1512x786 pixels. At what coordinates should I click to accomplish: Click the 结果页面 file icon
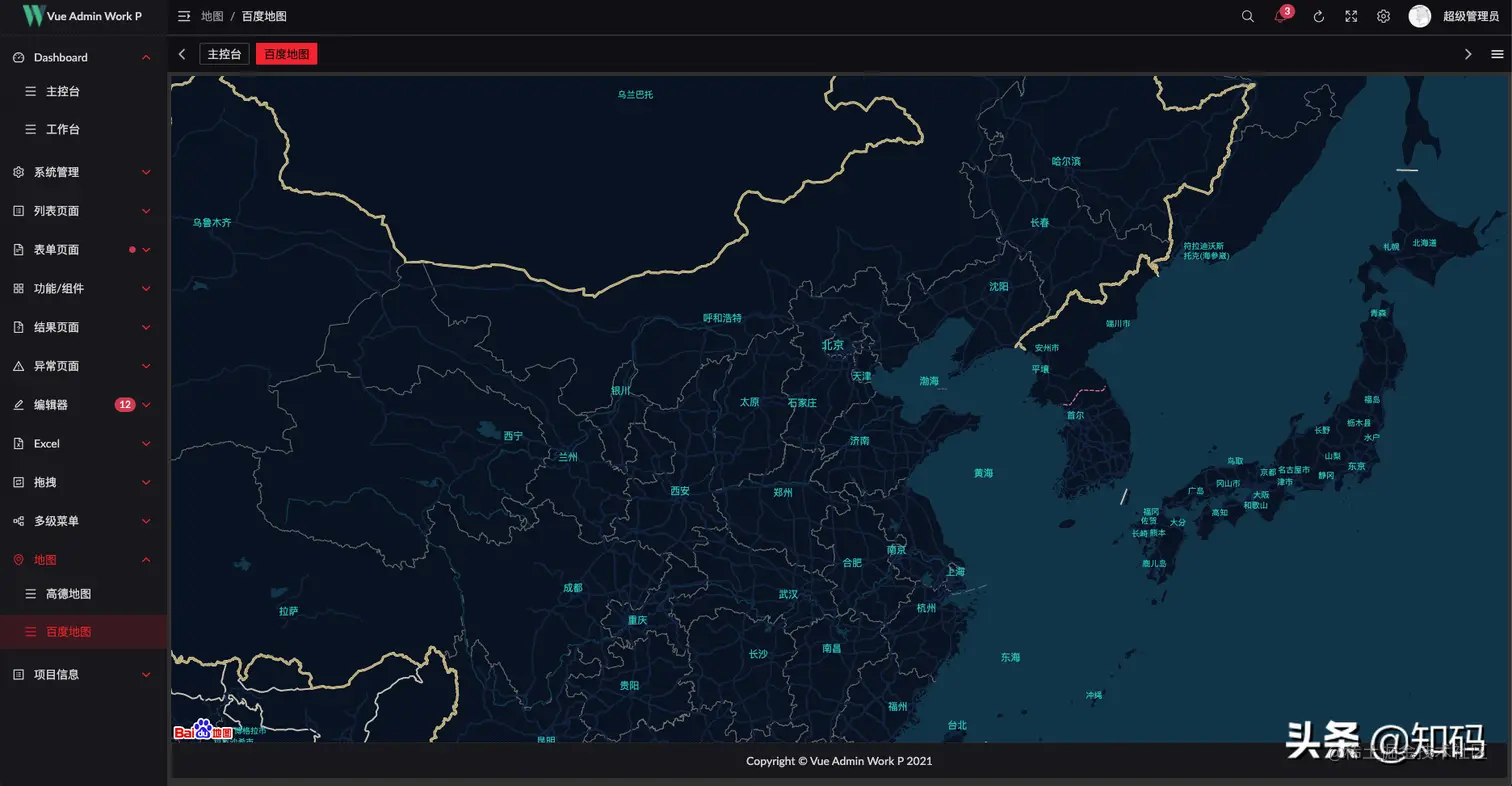point(18,327)
